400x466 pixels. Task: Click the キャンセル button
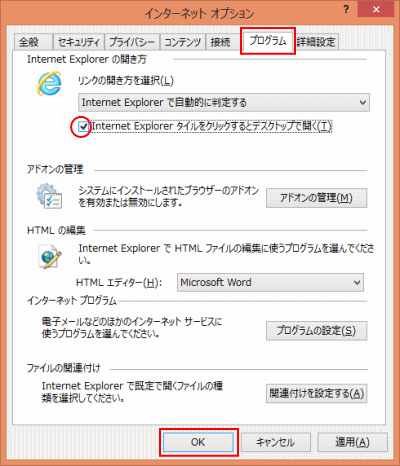click(x=276, y=442)
